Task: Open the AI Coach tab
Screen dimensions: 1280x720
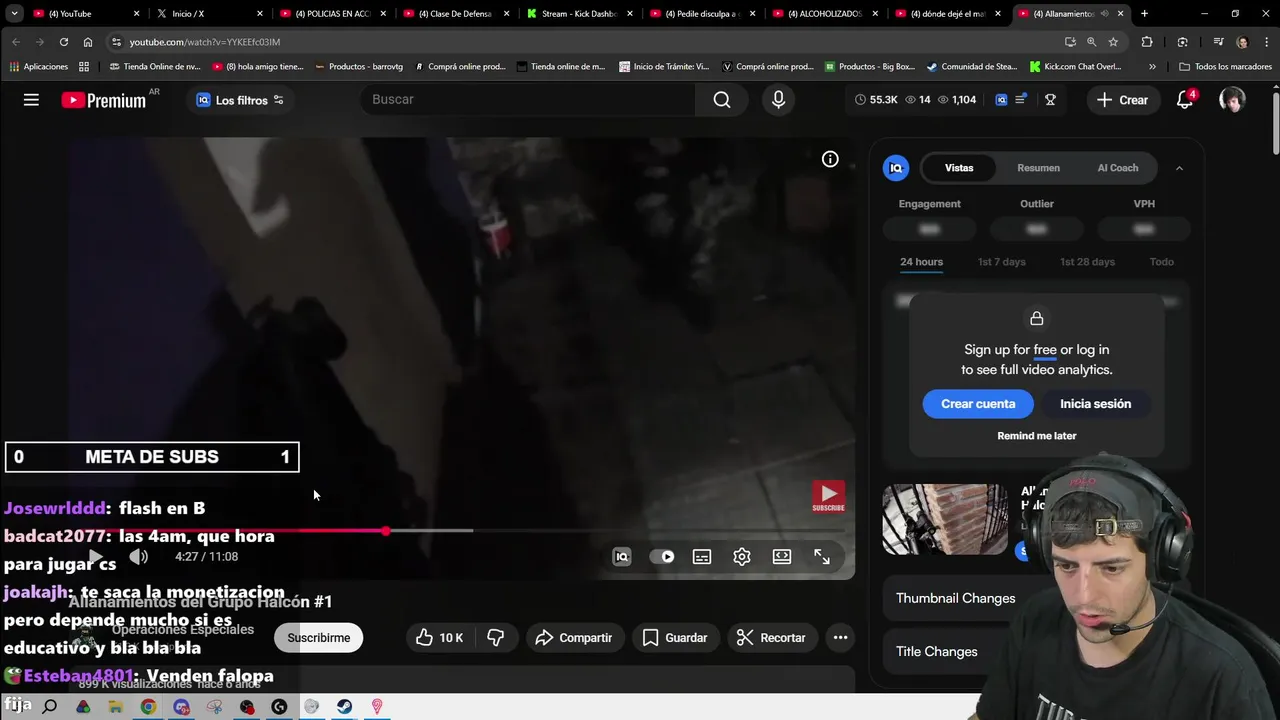Action: 1118,168
